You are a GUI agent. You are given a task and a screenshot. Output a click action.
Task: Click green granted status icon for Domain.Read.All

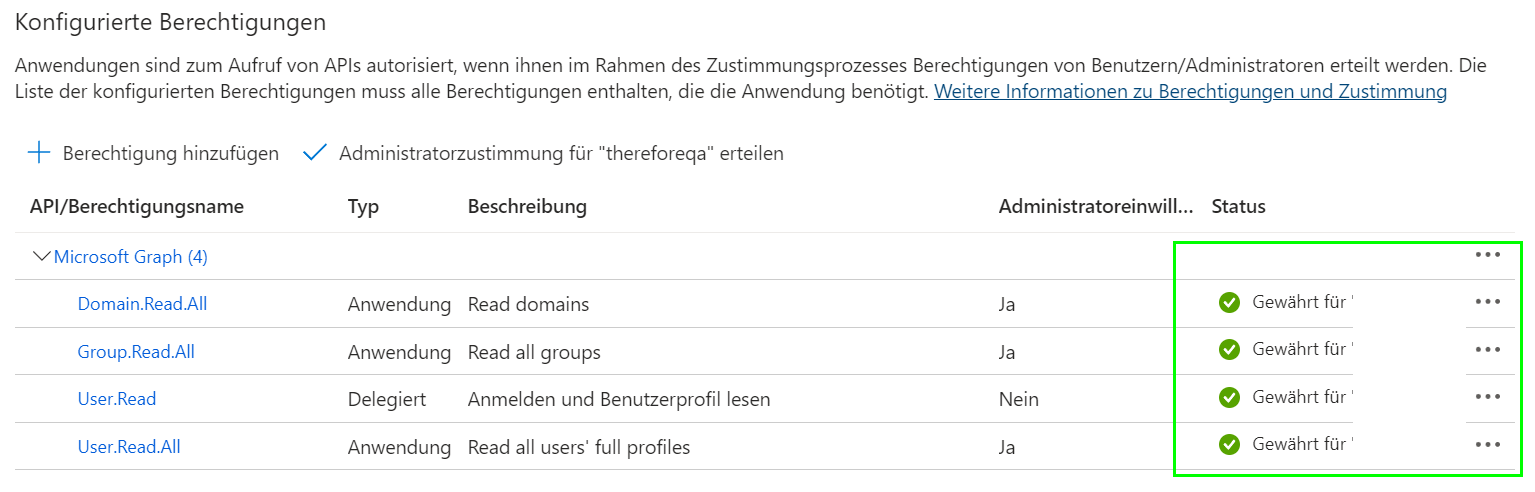point(1229,302)
